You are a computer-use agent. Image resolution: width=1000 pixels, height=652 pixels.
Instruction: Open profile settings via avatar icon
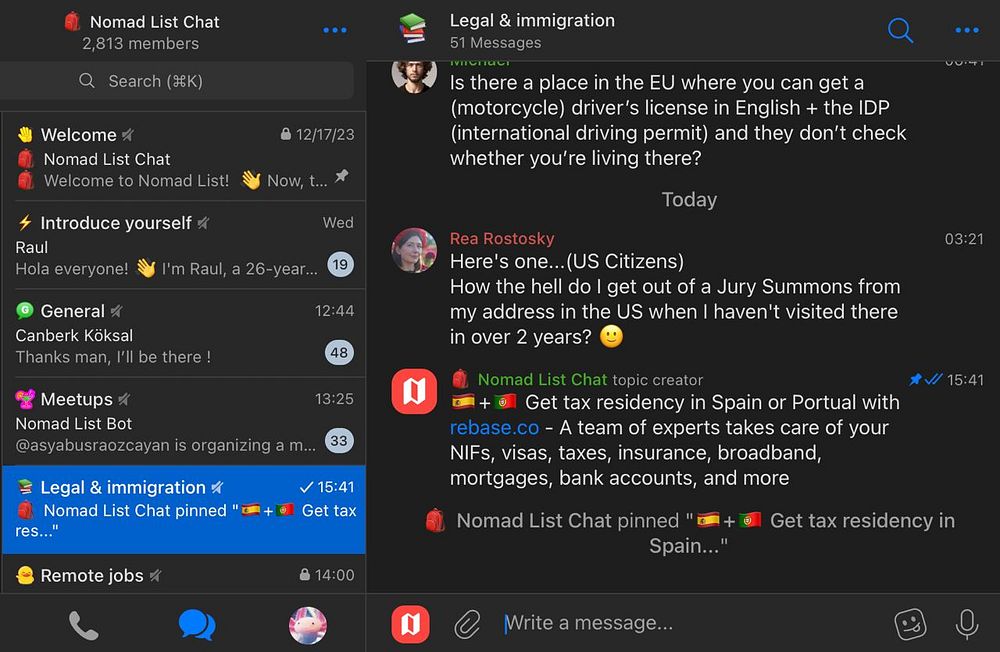point(308,625)
